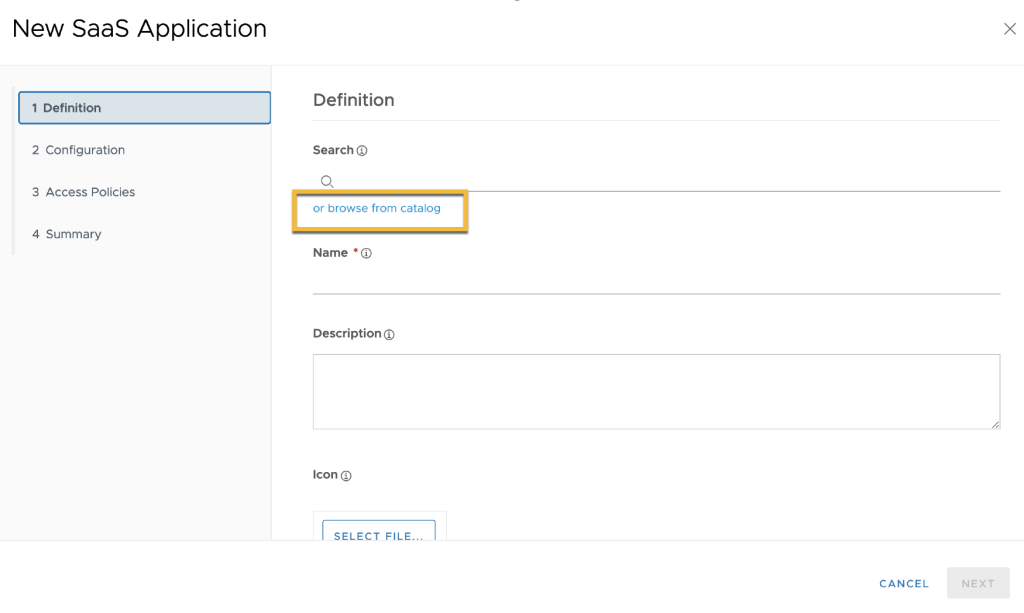Viewport: 1024px width, 613px height.
Task: Focus the Search input field
Action: tap(660, 181)
